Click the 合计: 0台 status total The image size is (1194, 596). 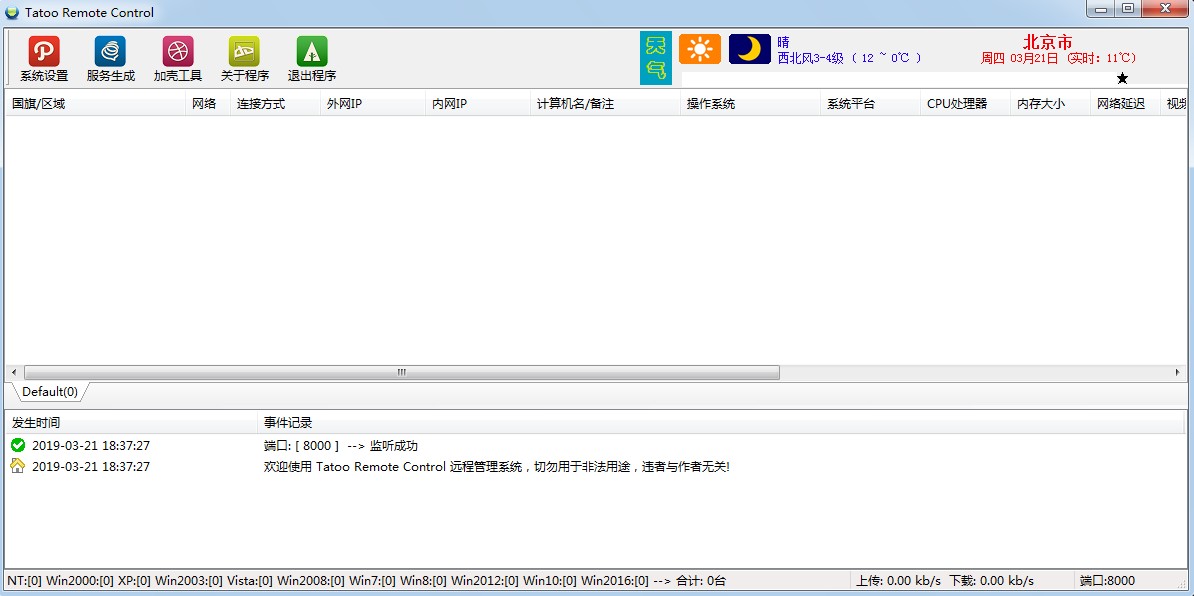(701, 581)
